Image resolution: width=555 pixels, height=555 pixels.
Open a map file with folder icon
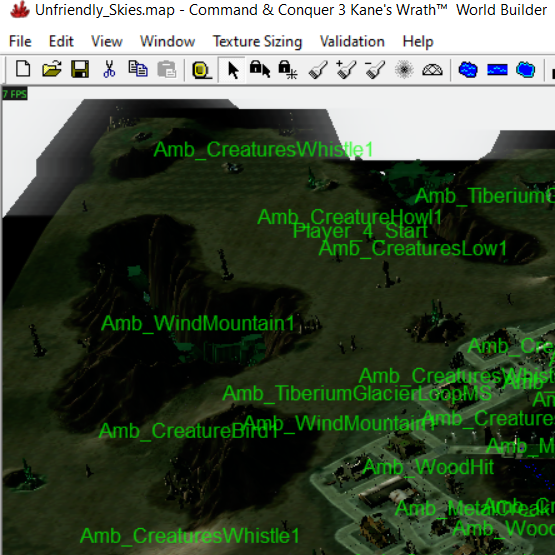coord(52,69)
